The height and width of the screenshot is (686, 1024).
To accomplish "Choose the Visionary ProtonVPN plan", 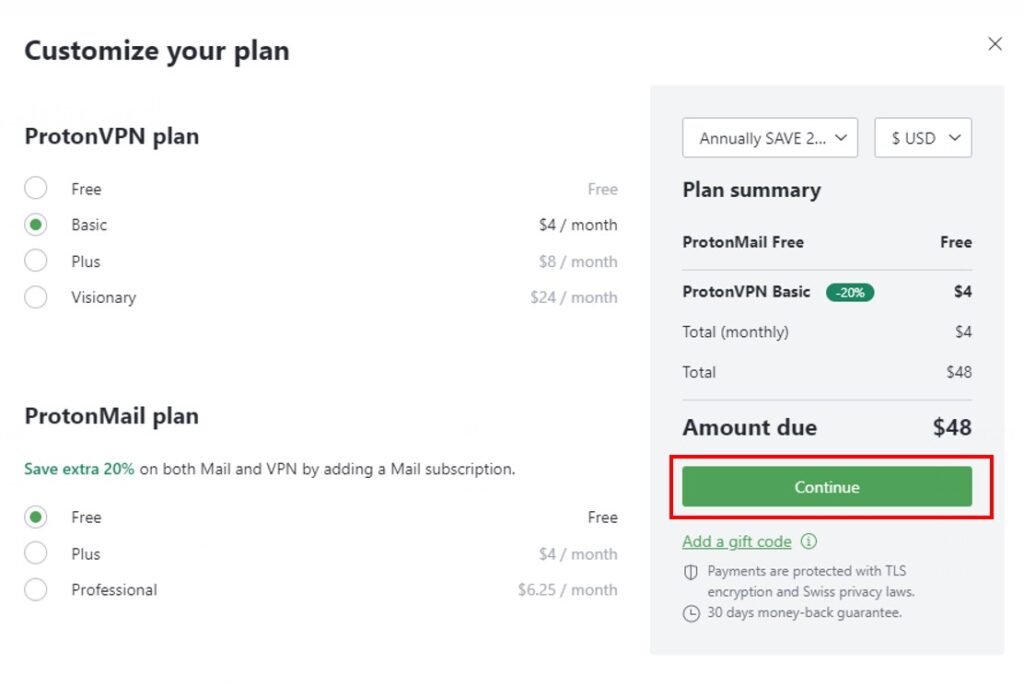I will [36, 297].
